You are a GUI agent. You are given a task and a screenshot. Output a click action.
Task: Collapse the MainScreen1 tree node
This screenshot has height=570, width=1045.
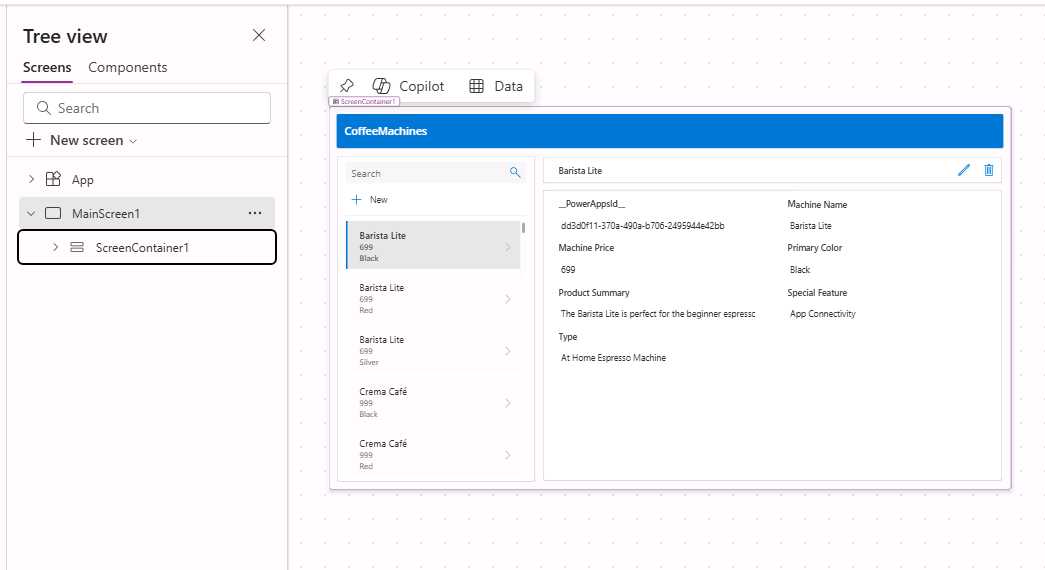point(31,213)
